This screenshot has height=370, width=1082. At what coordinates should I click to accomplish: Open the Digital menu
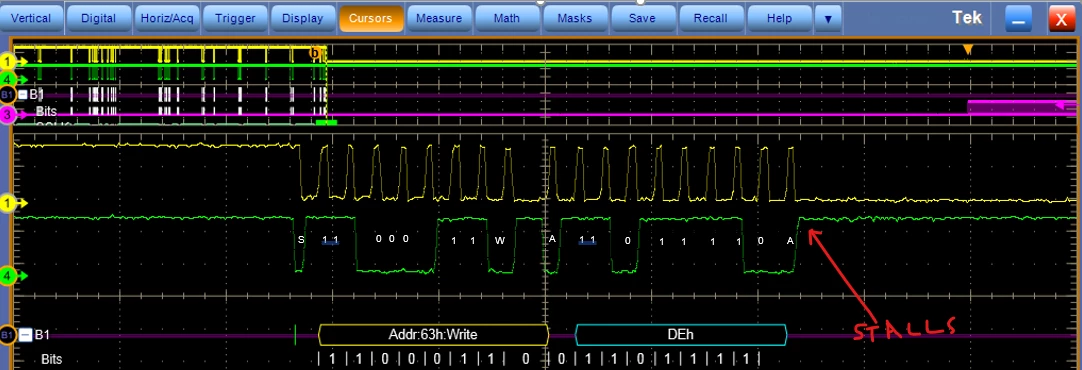99,19
